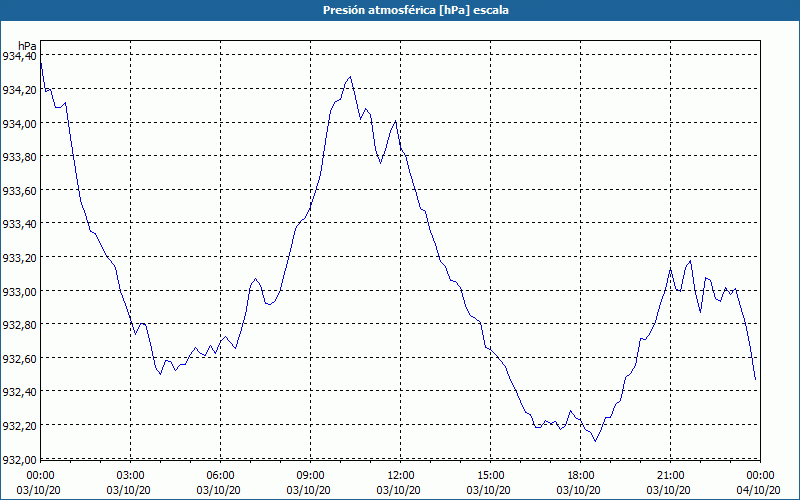Click the curve's lowest point near 18:30

[x=595, y=441]
